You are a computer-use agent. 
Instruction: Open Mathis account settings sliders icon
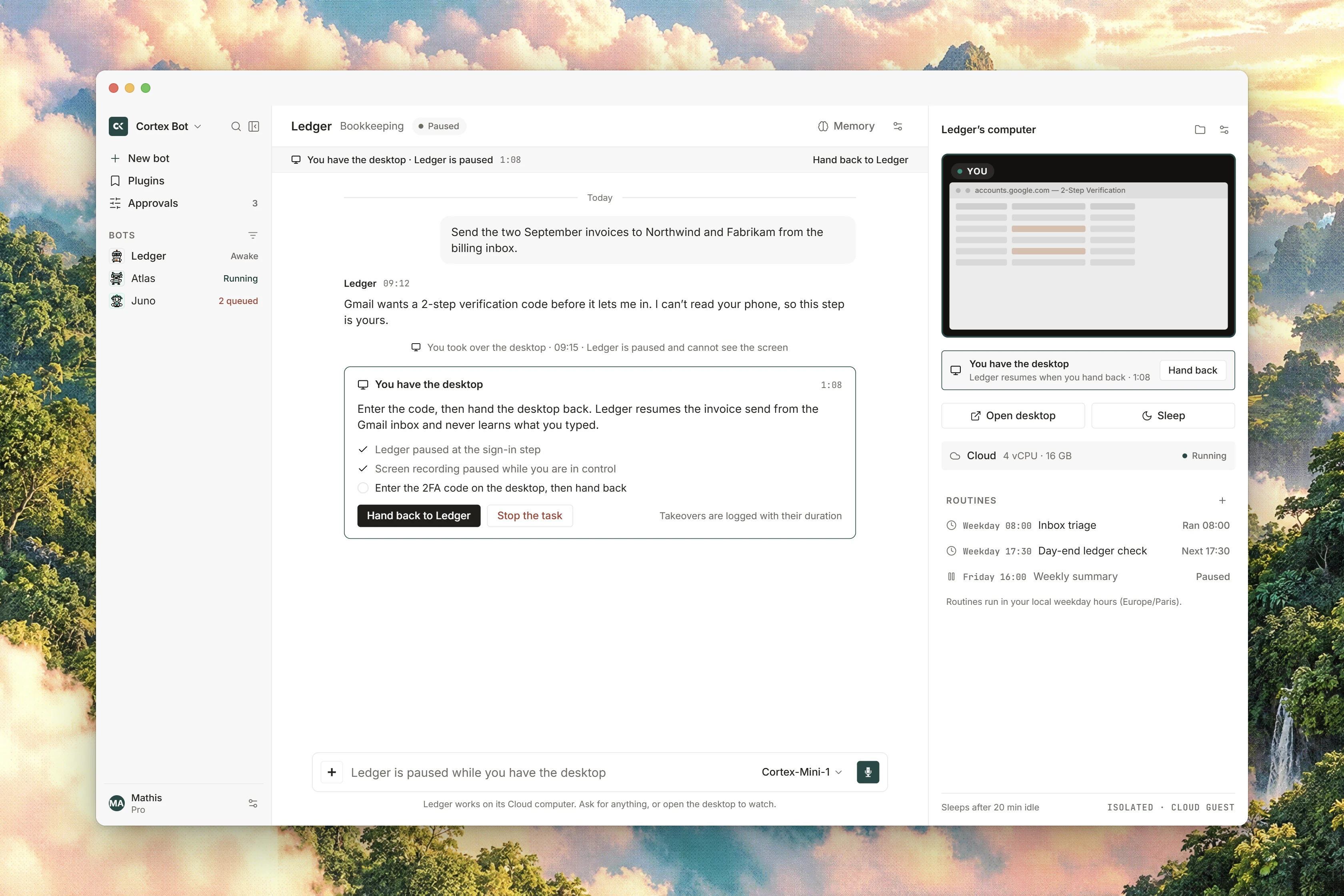(252, 804)
